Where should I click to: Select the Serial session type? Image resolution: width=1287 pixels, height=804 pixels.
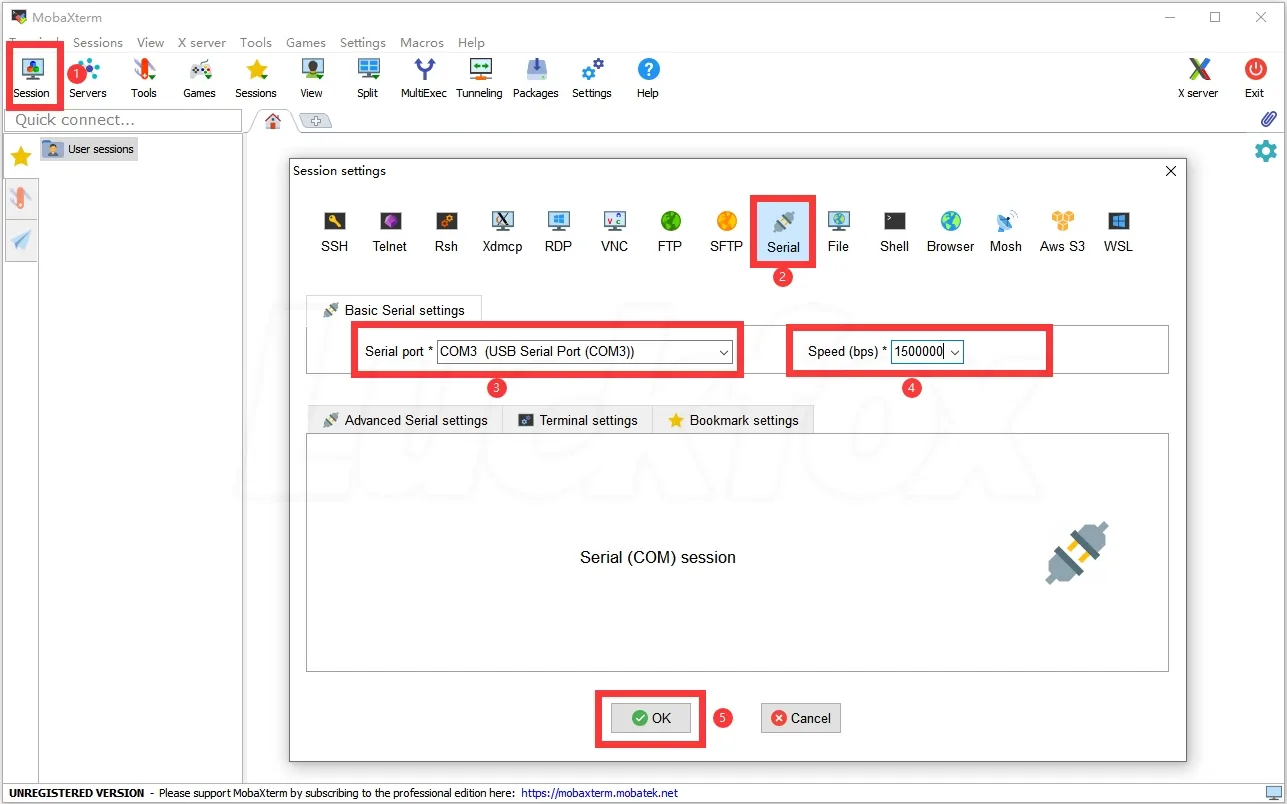click(783, 232)
